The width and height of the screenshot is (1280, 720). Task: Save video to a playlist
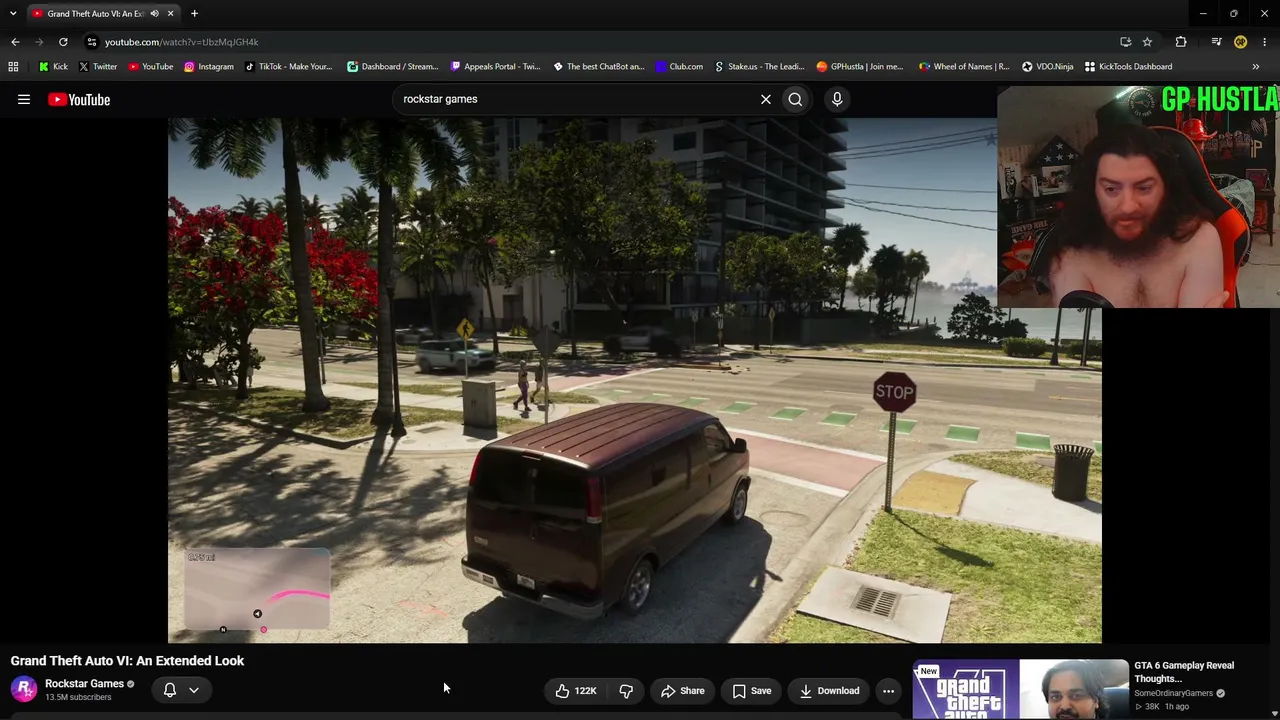tap(751, 691)
